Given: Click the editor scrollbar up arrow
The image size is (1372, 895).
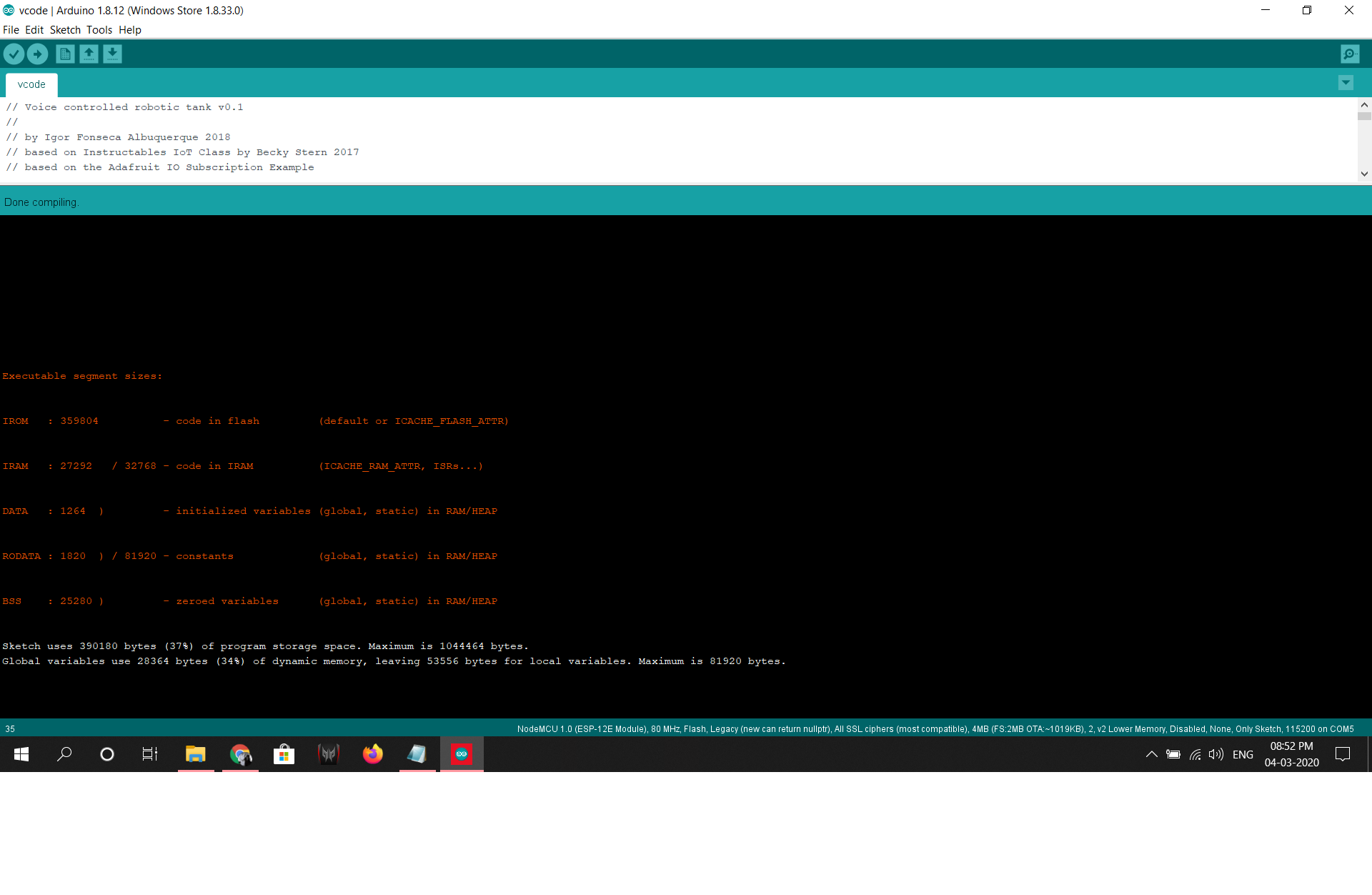Looking at the screenshot, I should pos(1364,104).
